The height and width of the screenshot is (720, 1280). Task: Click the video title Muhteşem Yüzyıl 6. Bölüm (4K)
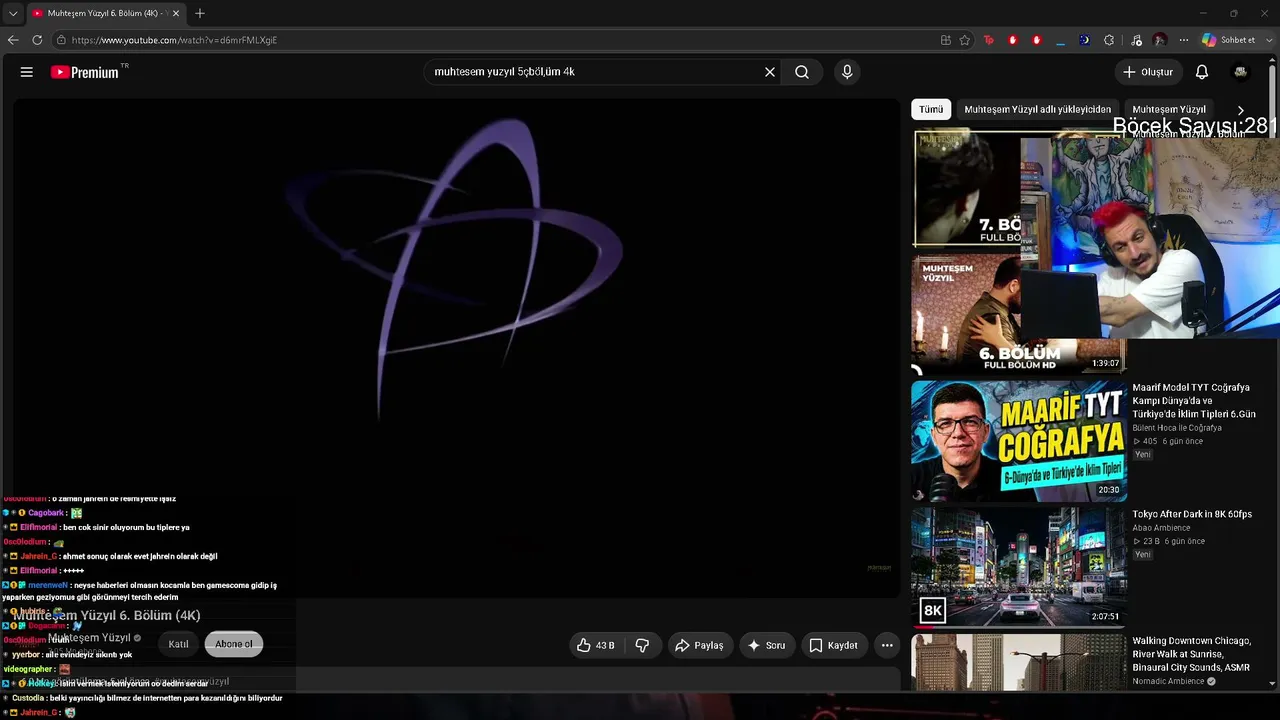[x=107, y=615]
